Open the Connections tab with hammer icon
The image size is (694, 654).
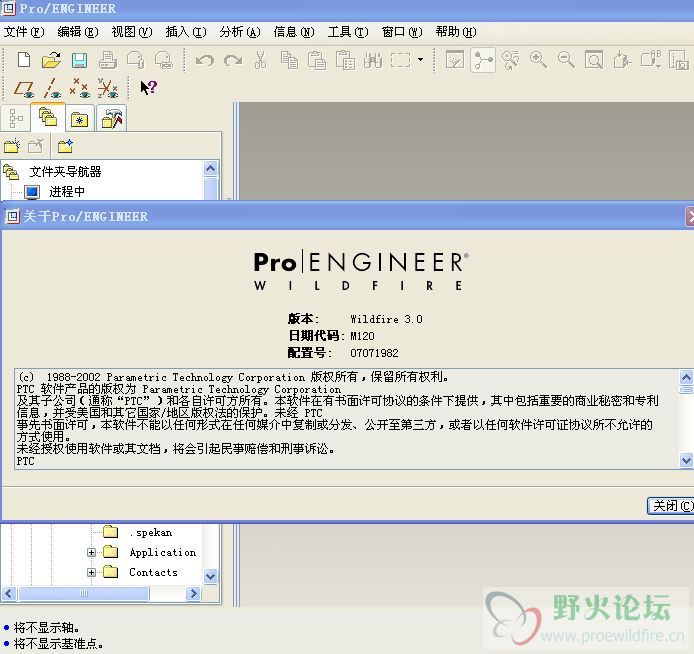[x=112, y=119]
